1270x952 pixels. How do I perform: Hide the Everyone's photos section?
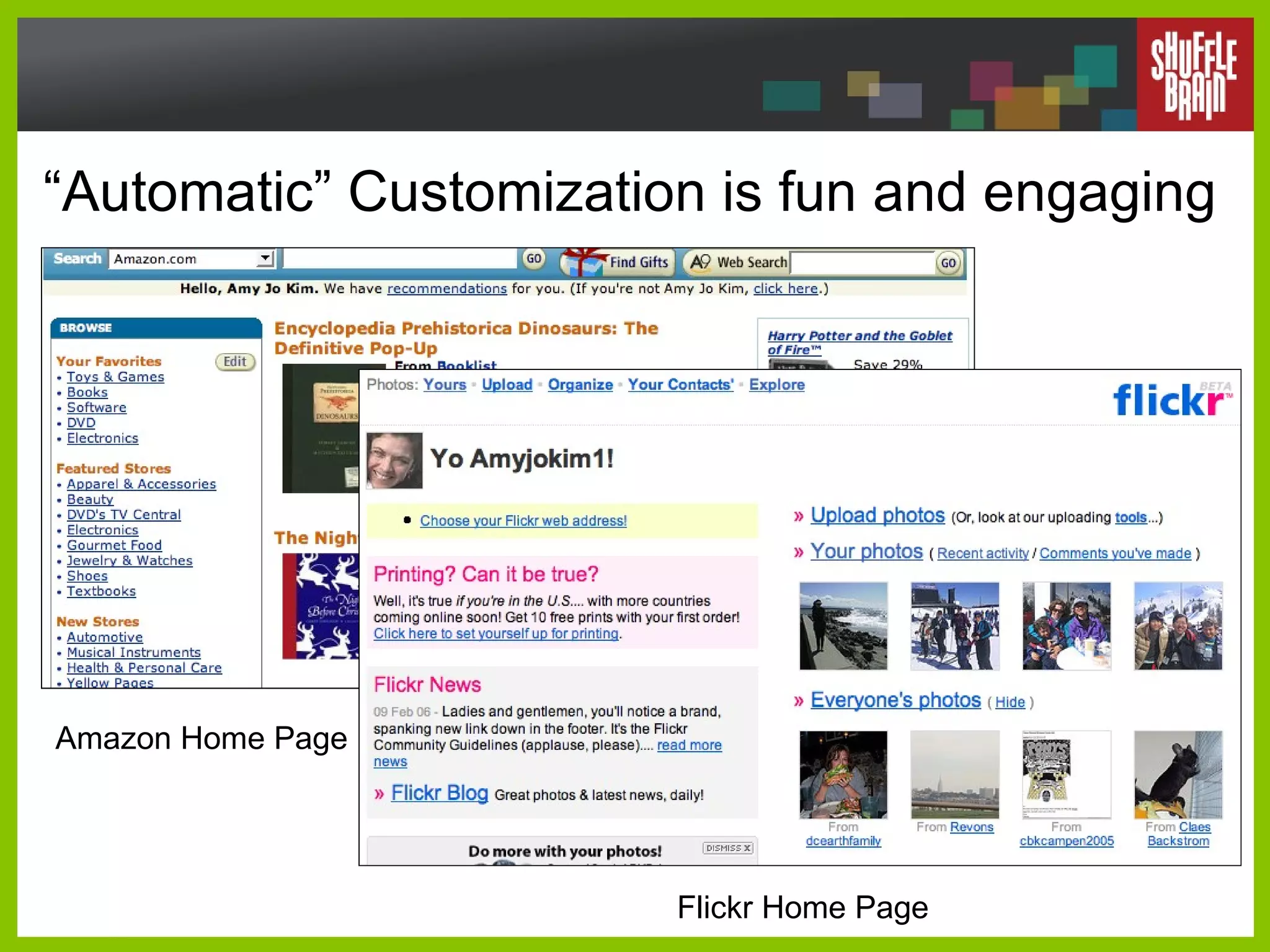click(x=1010, y=702)
